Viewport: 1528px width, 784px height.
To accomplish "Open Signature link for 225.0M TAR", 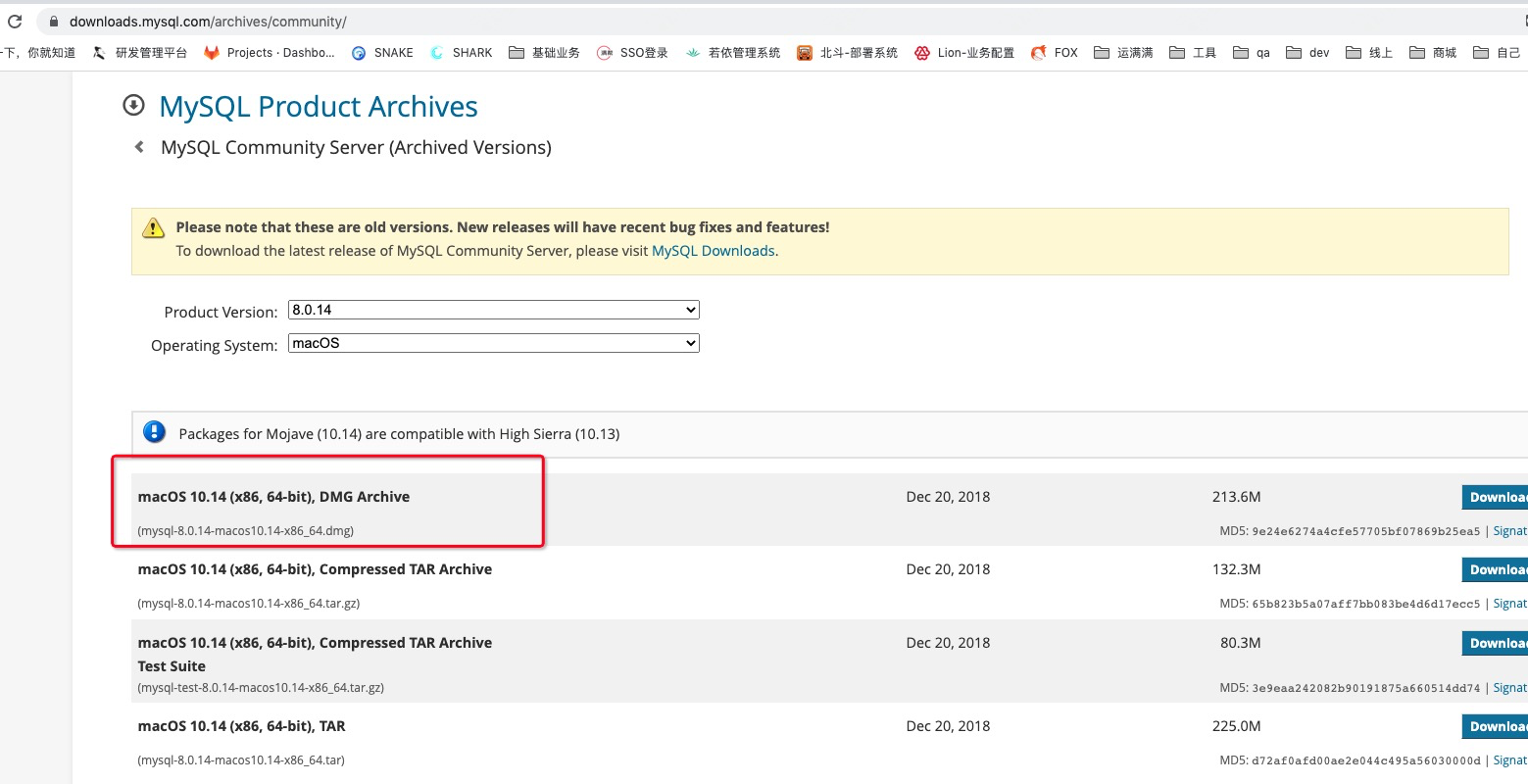I will click(x=1510, y=760).
